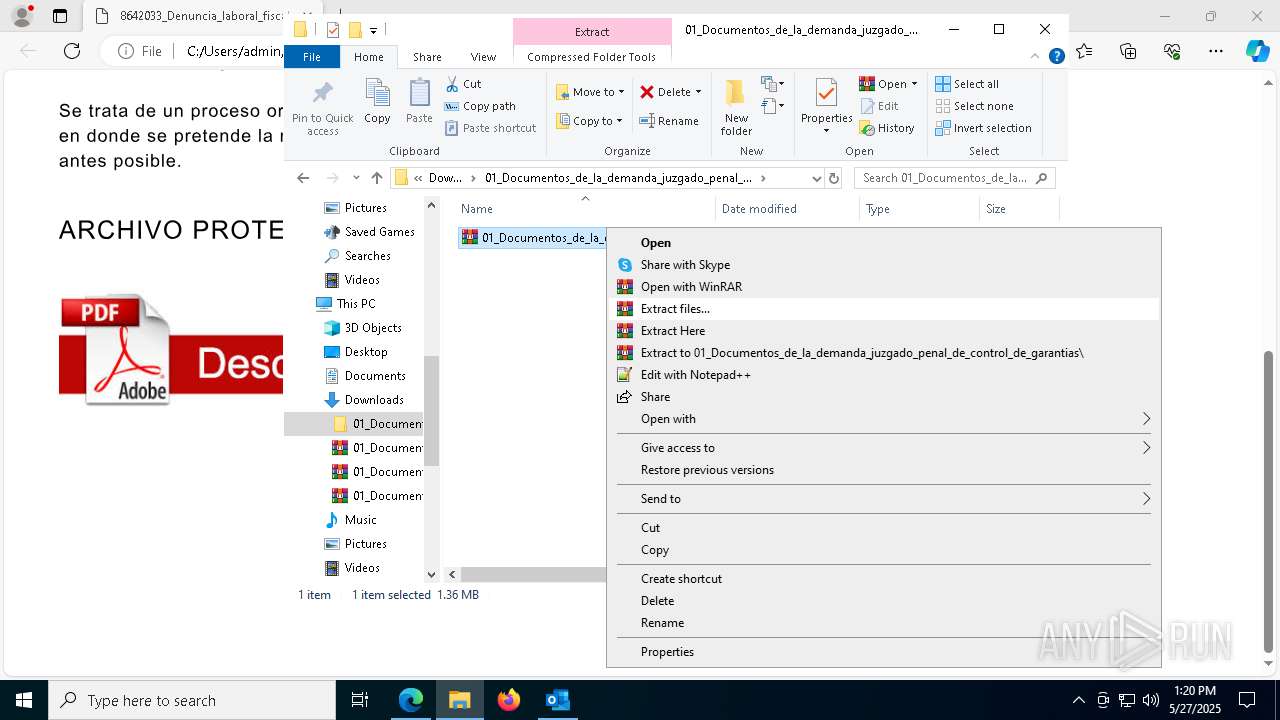
Task: Expand the Open with submenu
Action: coord(883,419)
